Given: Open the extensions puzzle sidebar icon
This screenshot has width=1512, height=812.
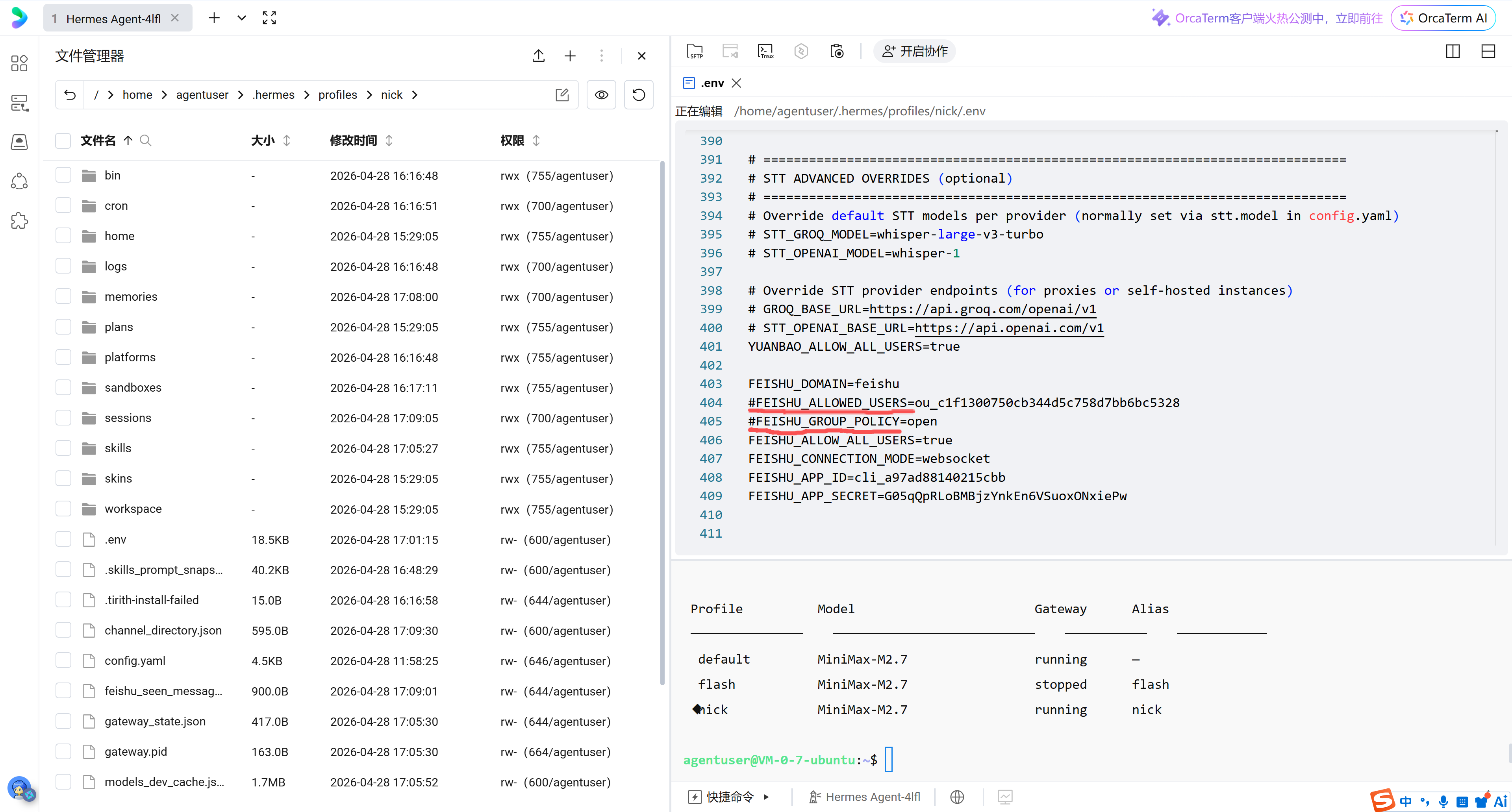Looking at the screenshot, I should point(19,220).
